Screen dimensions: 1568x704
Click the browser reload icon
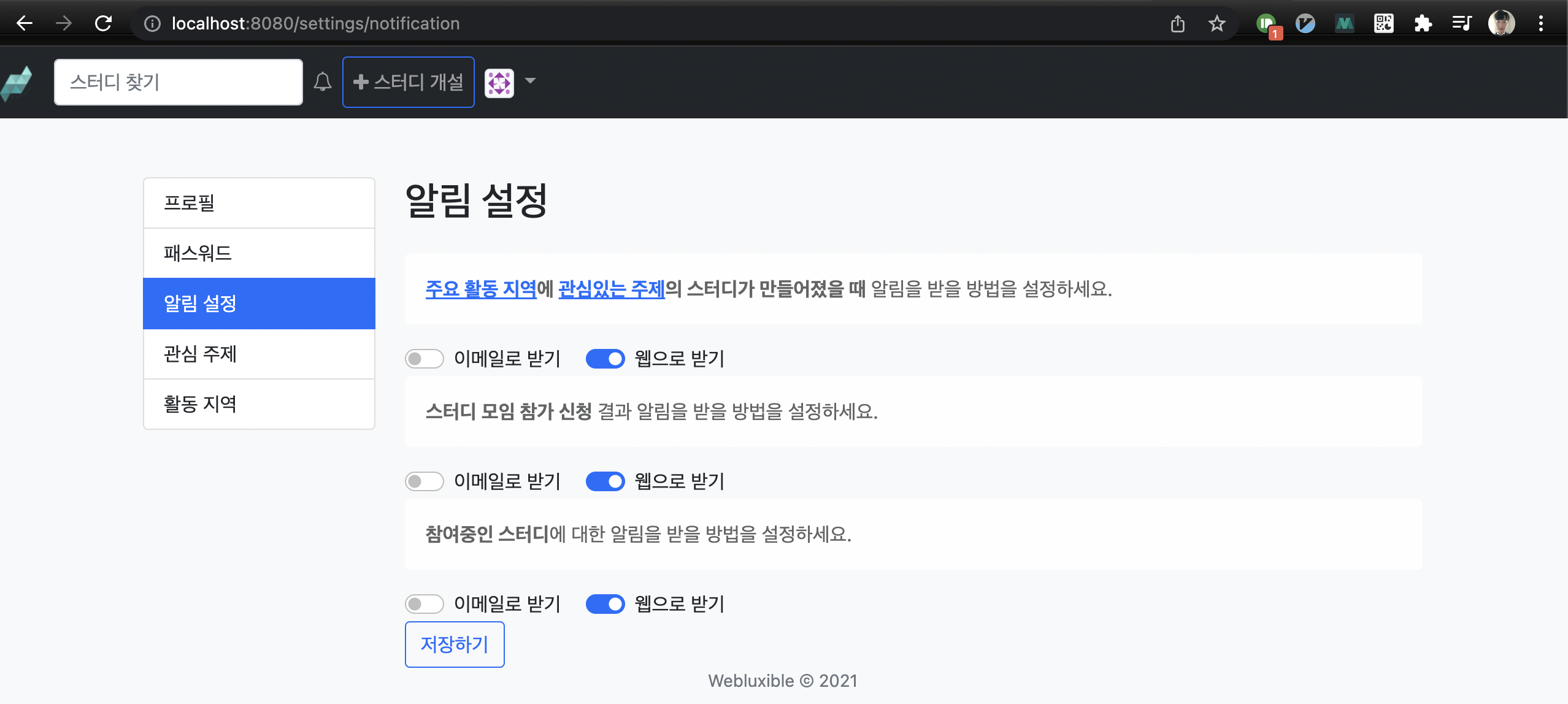(x=103, y=23)
